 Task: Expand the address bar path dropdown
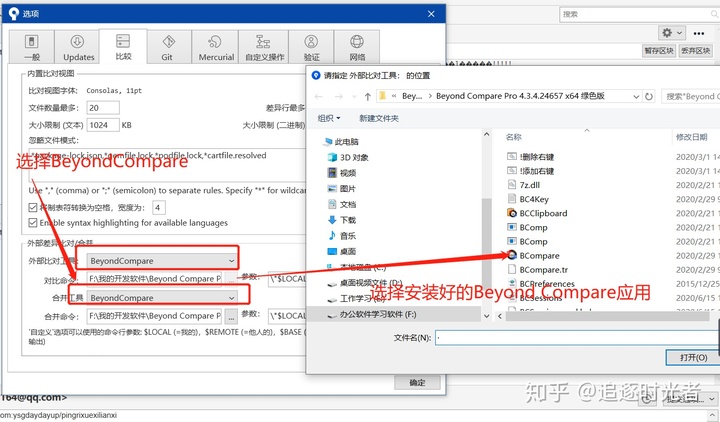click(636, 96)
